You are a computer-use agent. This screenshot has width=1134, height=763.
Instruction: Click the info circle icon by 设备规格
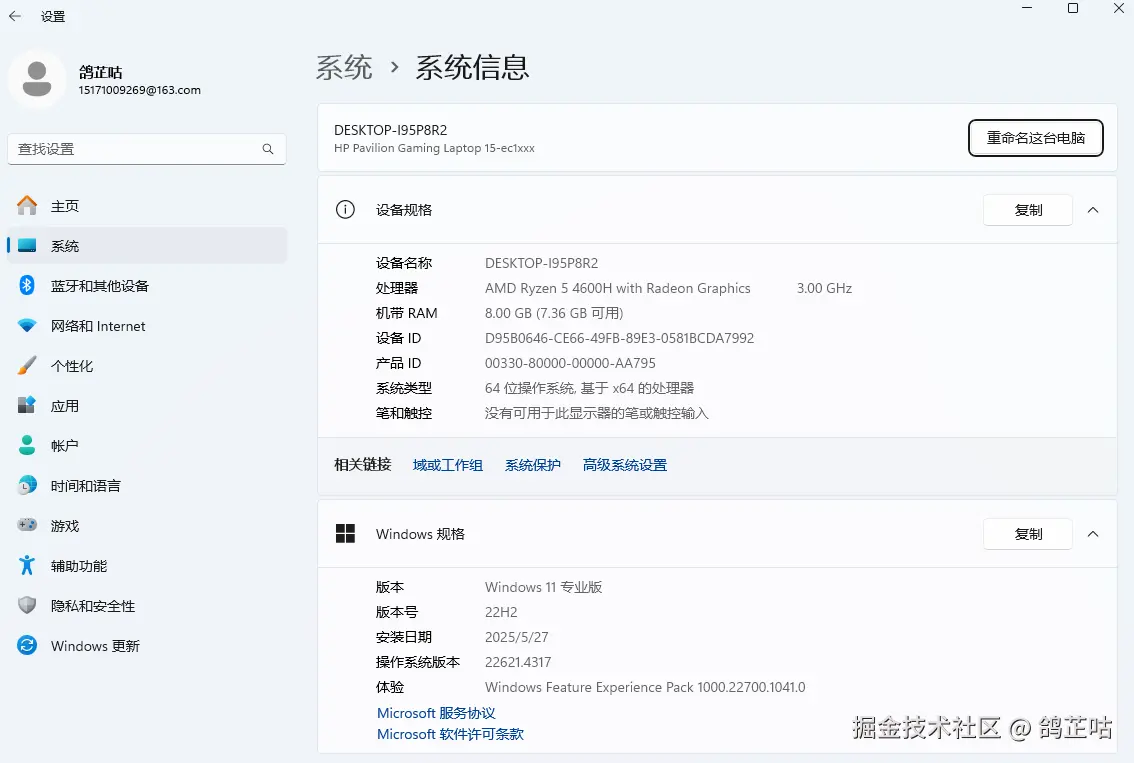[x=345, y=210]
